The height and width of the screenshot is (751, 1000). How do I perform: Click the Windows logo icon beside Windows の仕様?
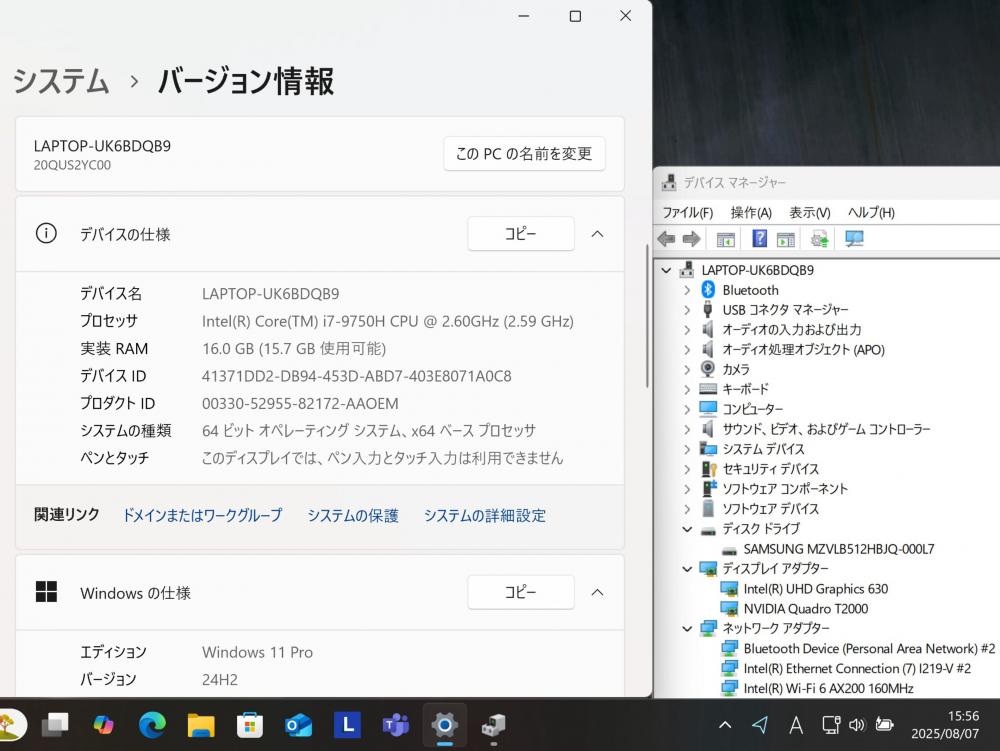46,592
